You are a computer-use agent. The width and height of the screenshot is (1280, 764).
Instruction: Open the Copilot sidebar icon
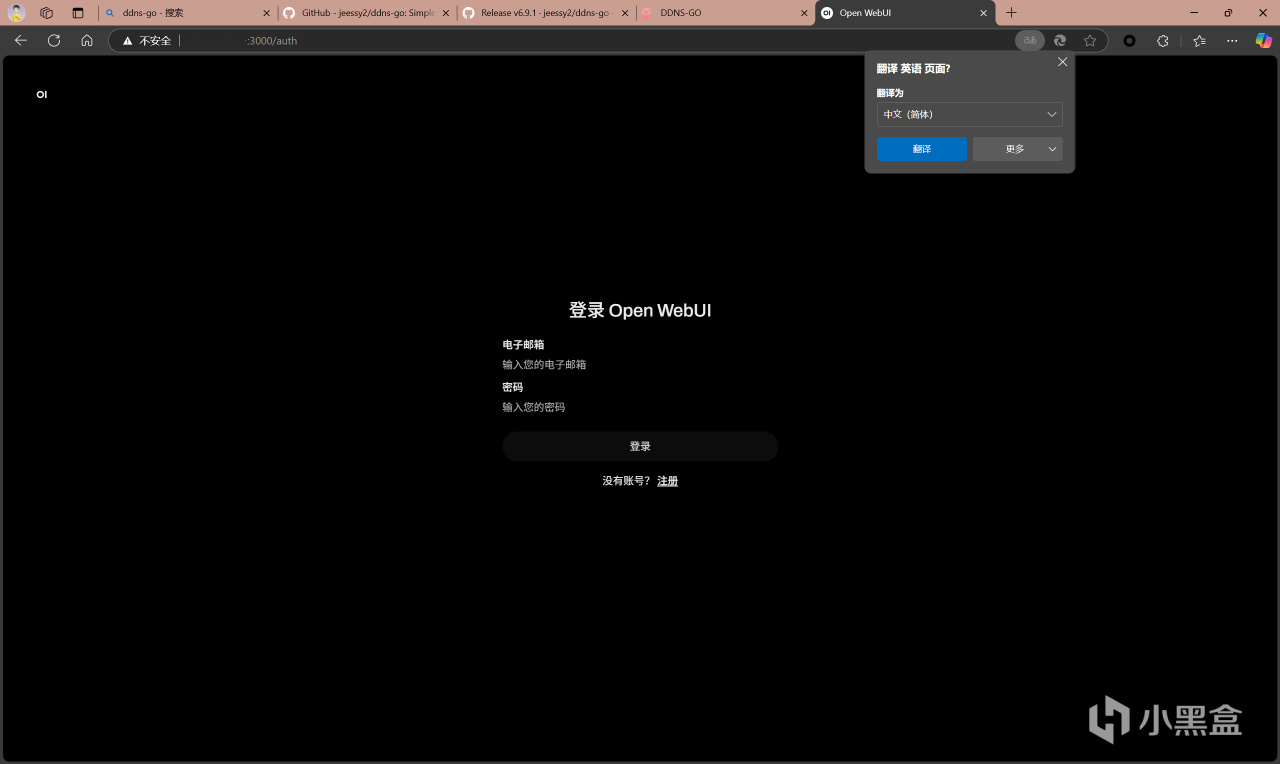click(x=1264, y=40)
